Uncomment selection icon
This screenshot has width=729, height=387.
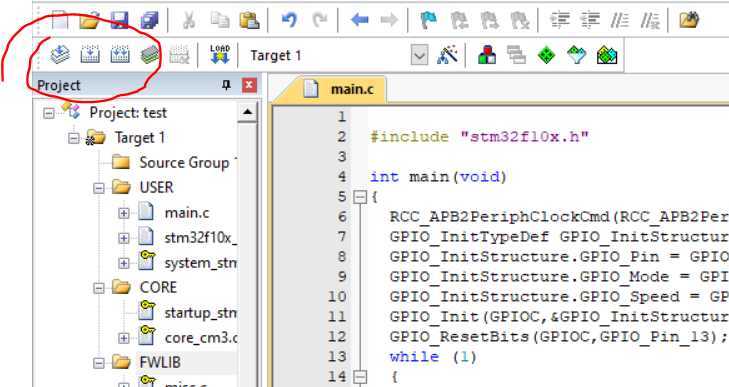point(650,20)
